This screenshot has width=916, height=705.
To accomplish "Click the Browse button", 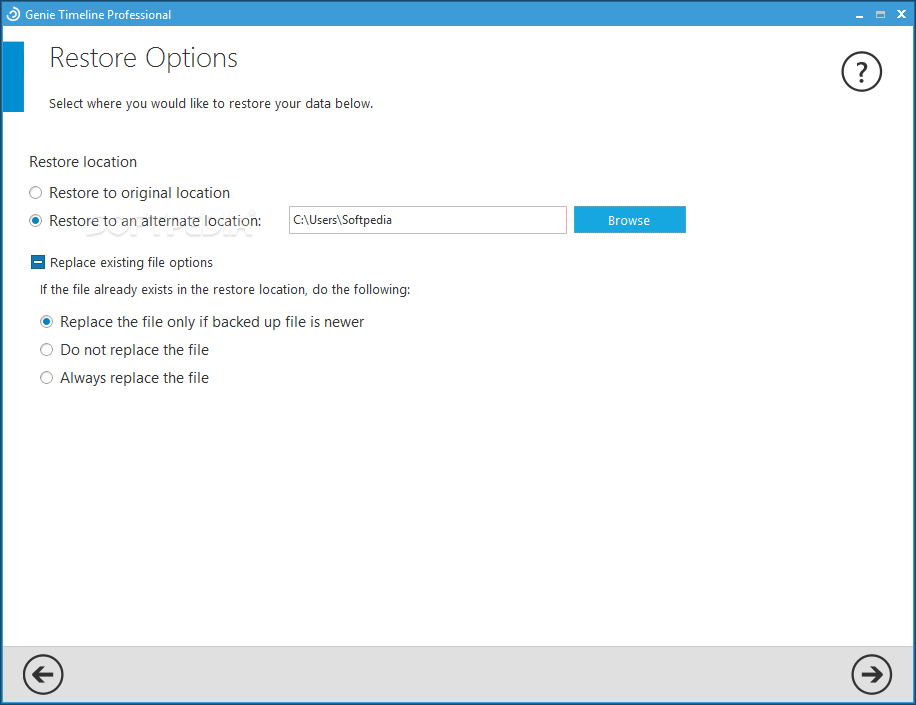I will click(x=629, y=220).
